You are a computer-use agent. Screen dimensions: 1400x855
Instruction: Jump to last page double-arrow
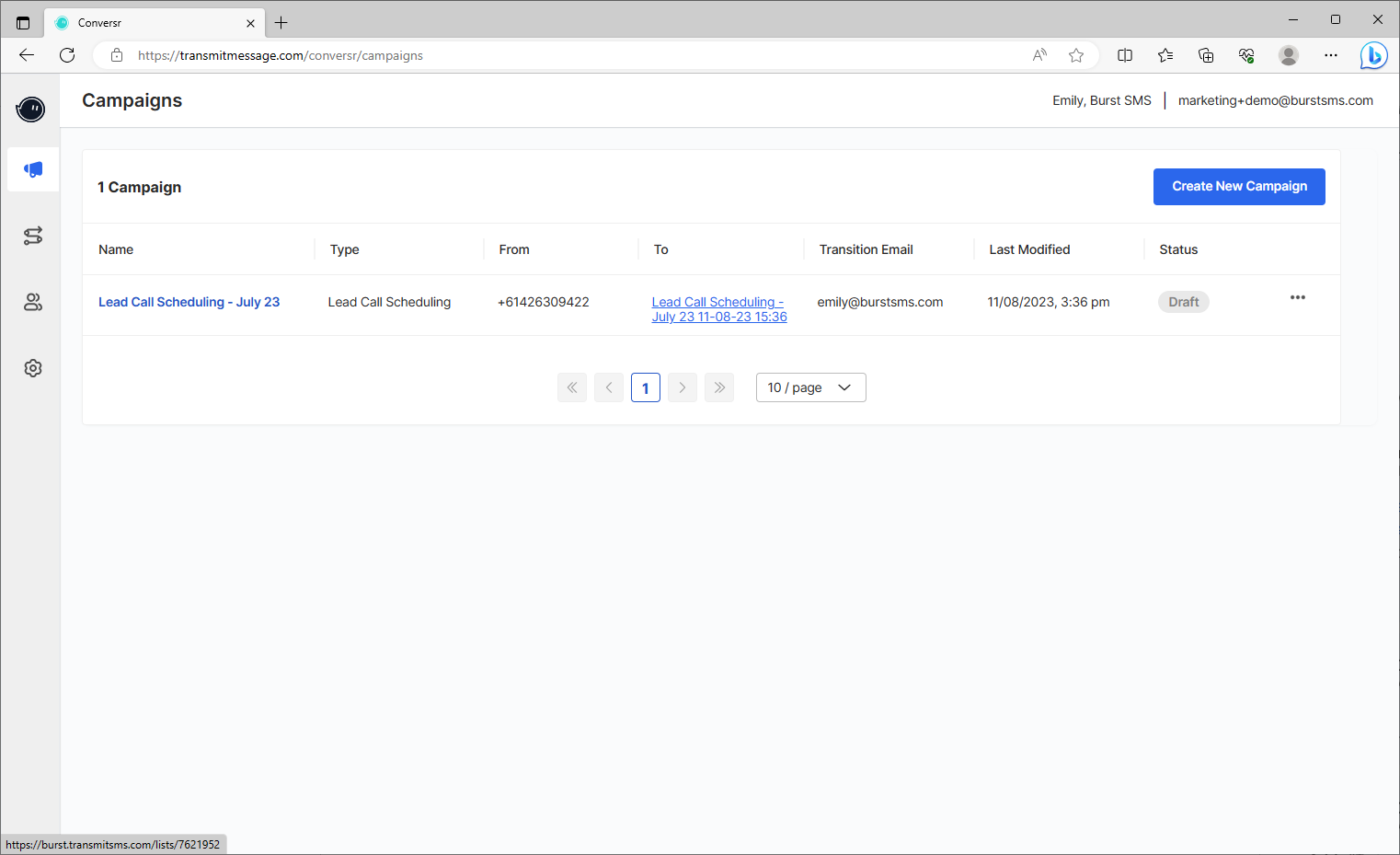[719, 387]
